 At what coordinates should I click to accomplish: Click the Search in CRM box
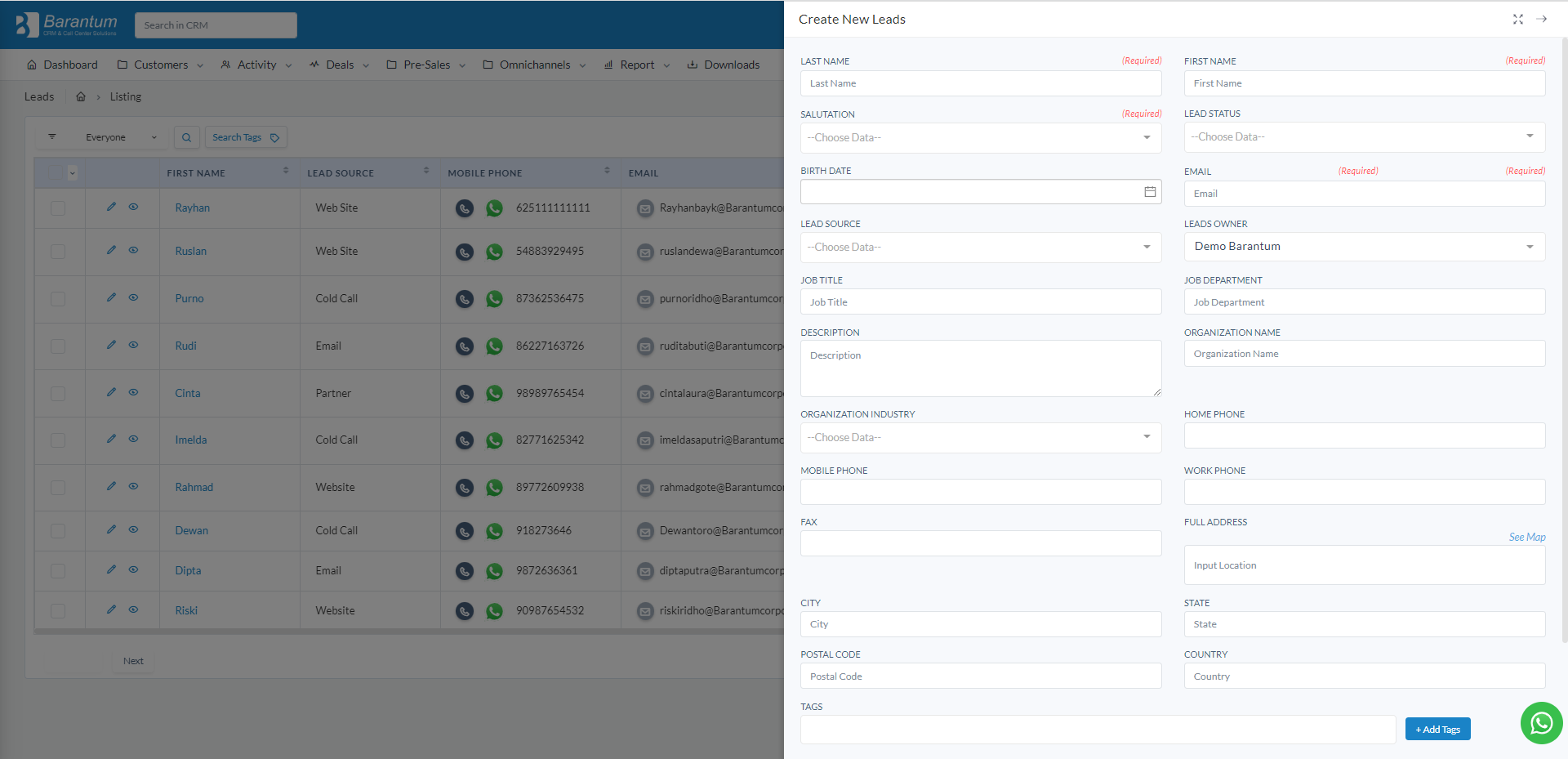[216, 25]
